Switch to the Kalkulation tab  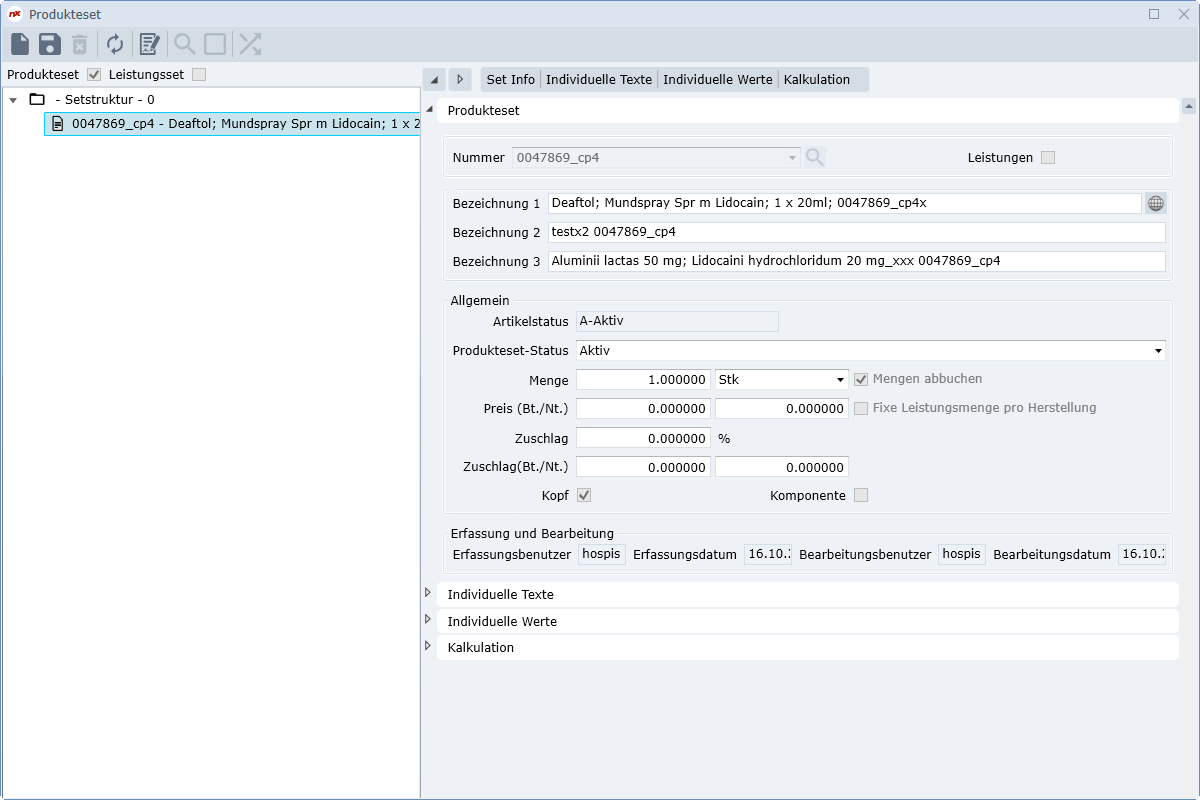816,80
